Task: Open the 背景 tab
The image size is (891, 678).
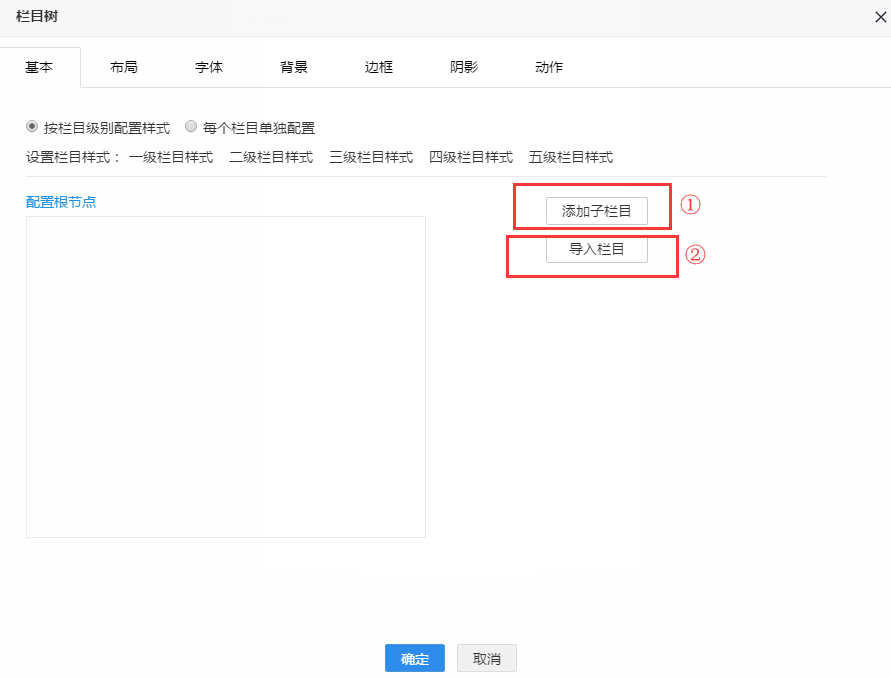Action: tap(294, 67)
